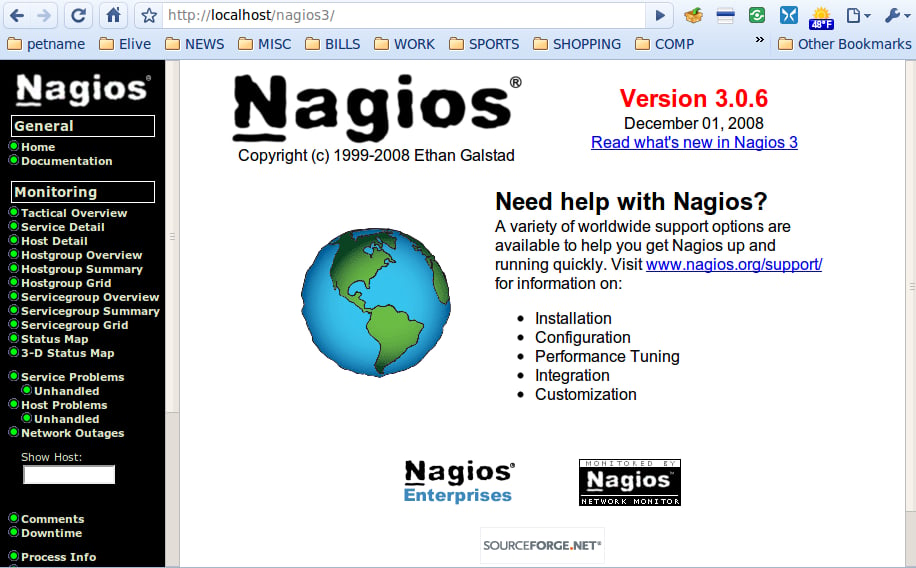Open the BILLS bookmarks folder

tap(332, 44)
